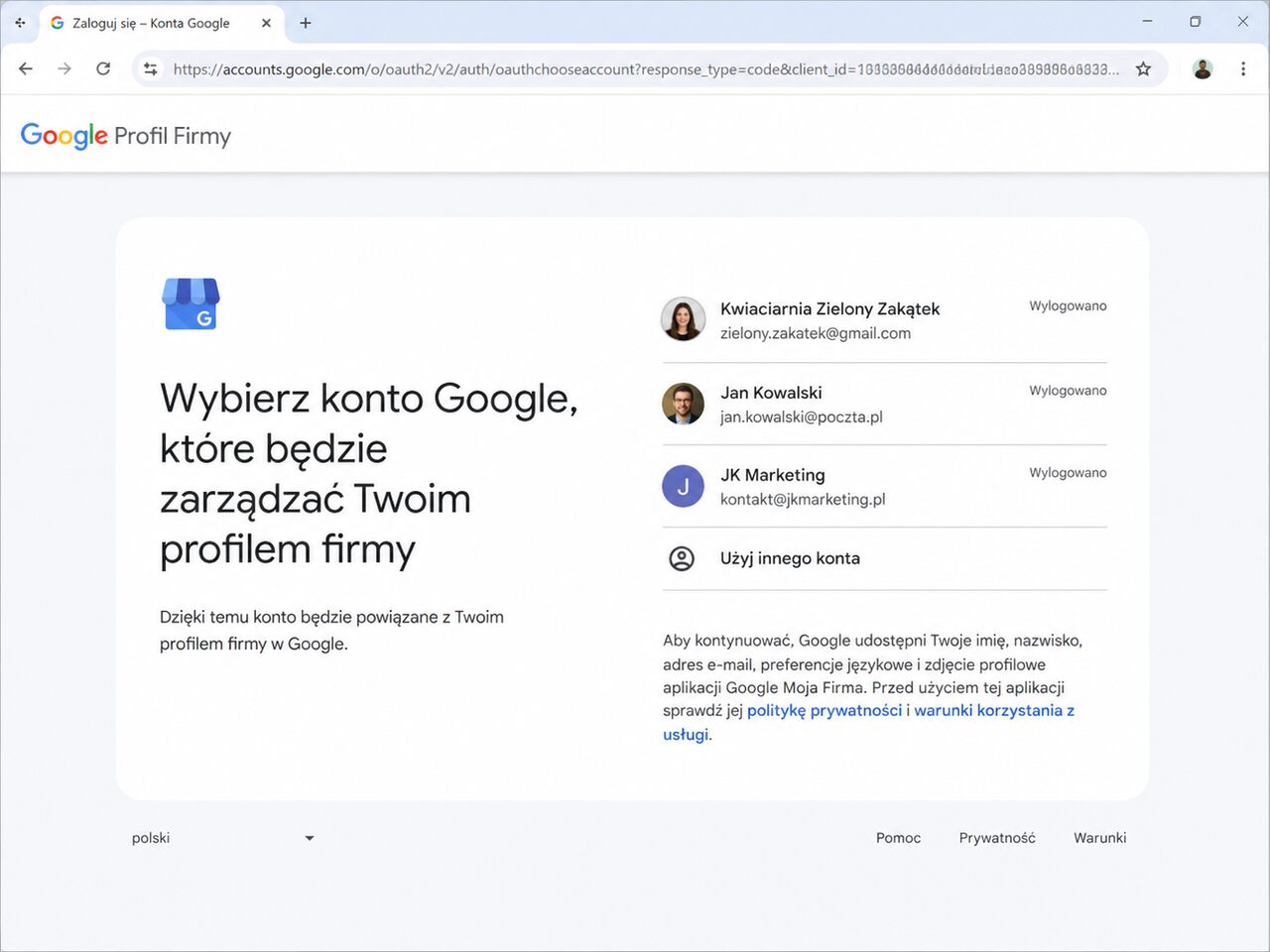Screen dimensions: 1270x952
Task: Open the Pomoc footer link
Action: click(x=898, y=838)
